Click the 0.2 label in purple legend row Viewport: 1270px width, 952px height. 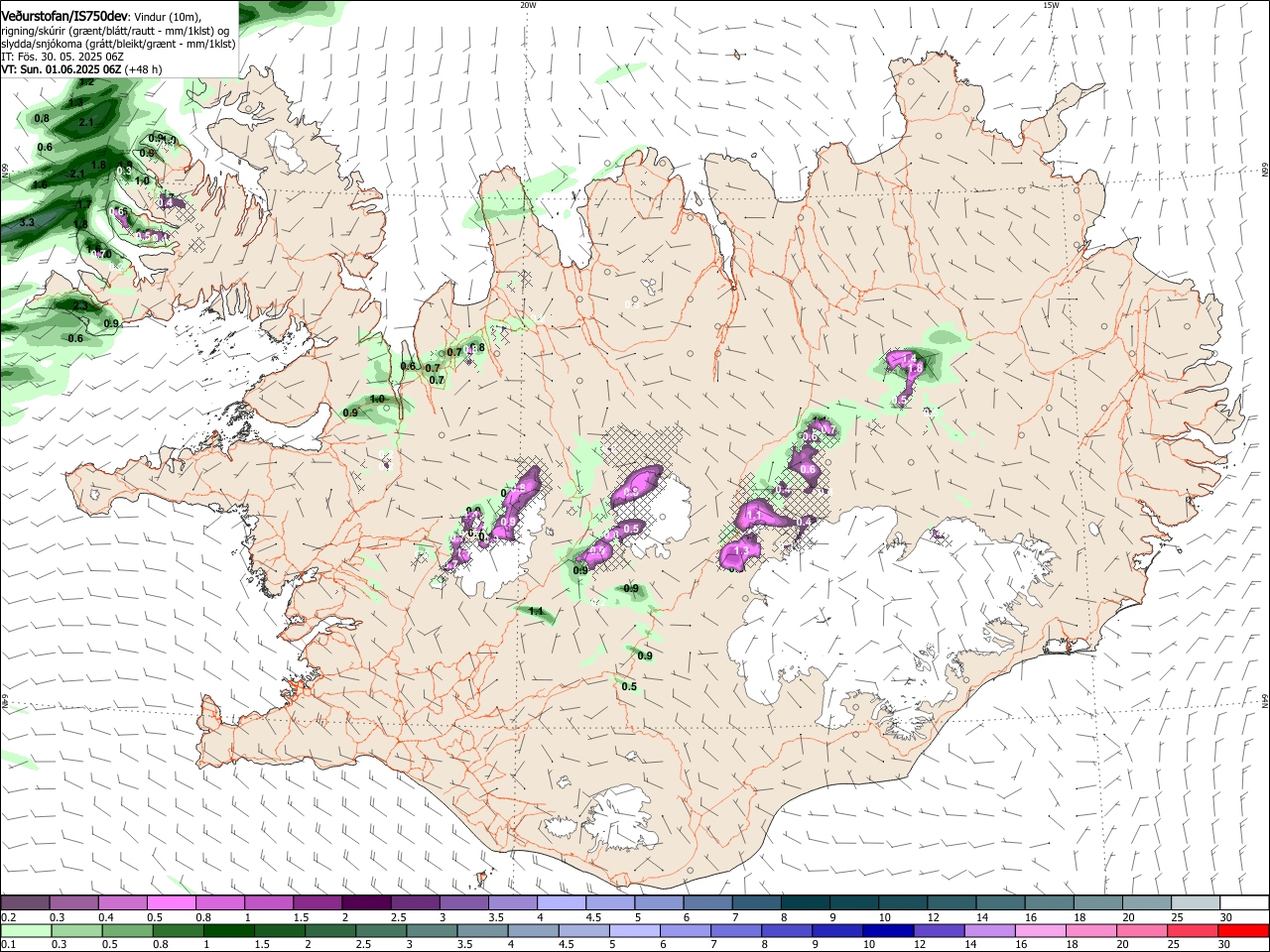pyautogui.click(x=8, y=917)
